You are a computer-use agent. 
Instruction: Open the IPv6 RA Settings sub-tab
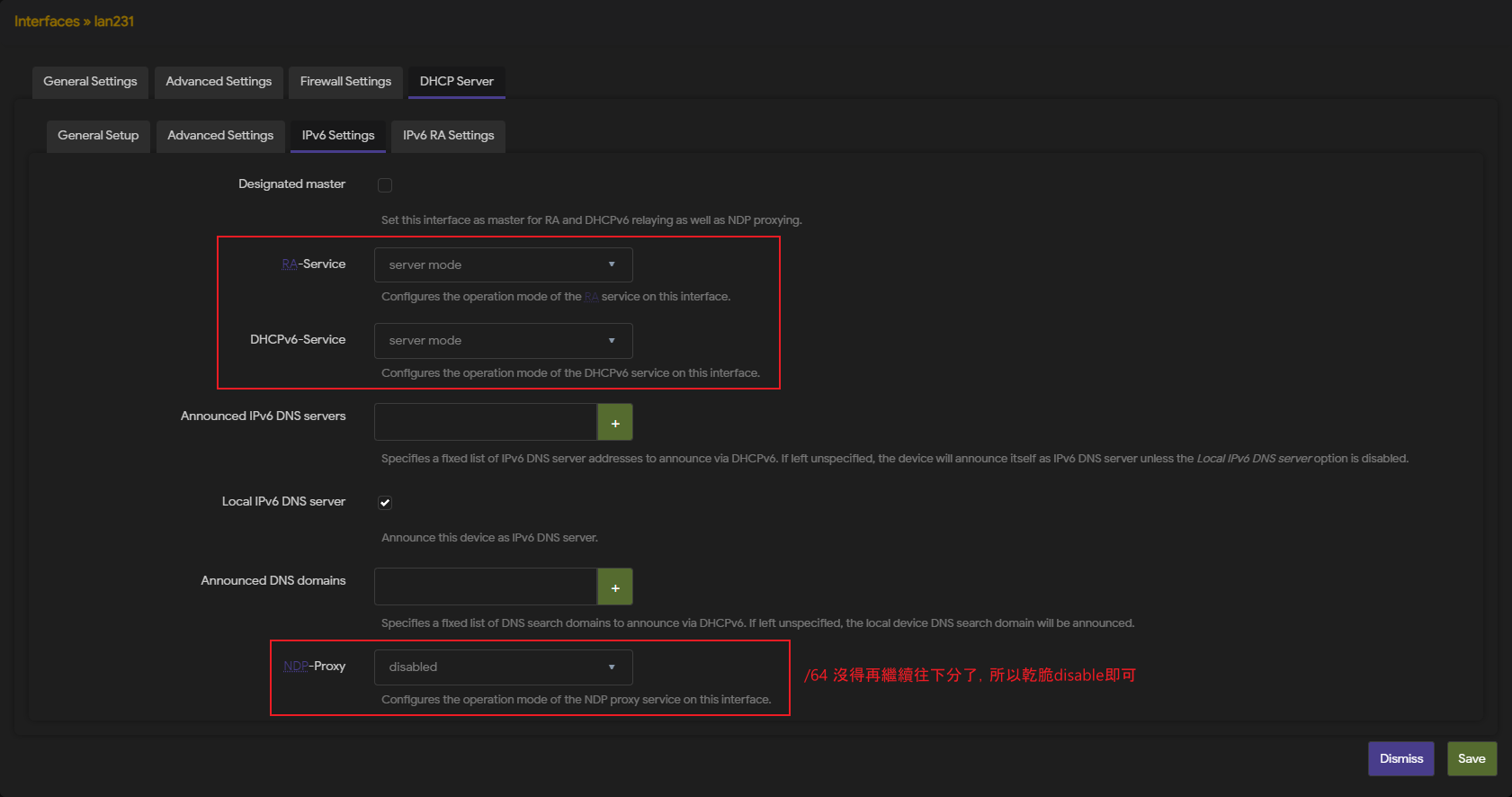click(448, 136)
